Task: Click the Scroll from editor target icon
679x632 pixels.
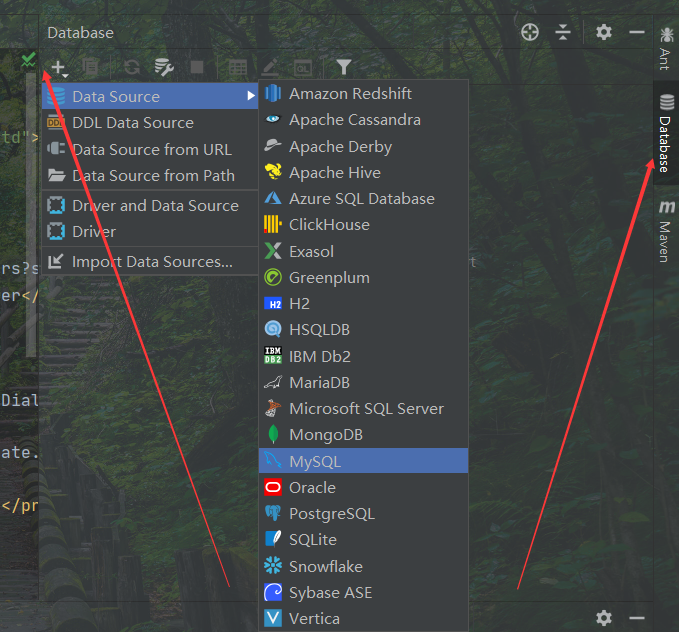Action: point(530,32)
